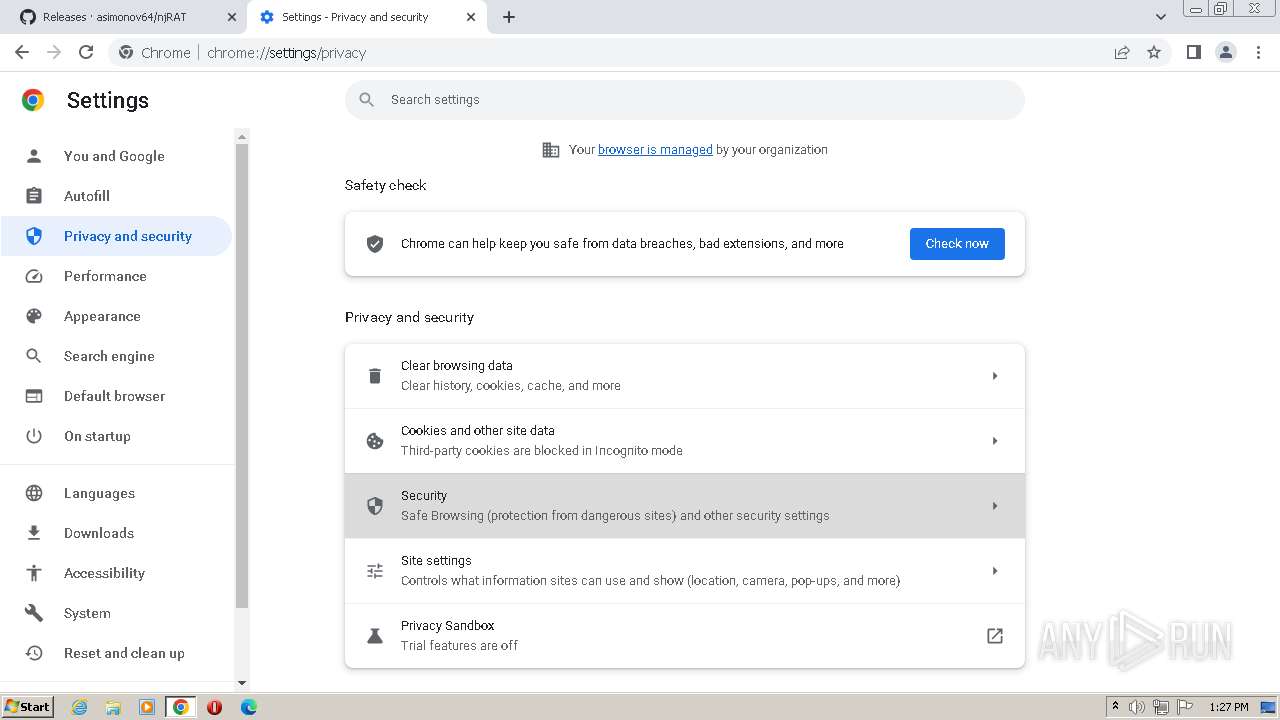Click the trash icon for Clear browsing data
This screenshot has height=720, width=1280.
pyautogui.click(x=375, y=376)
